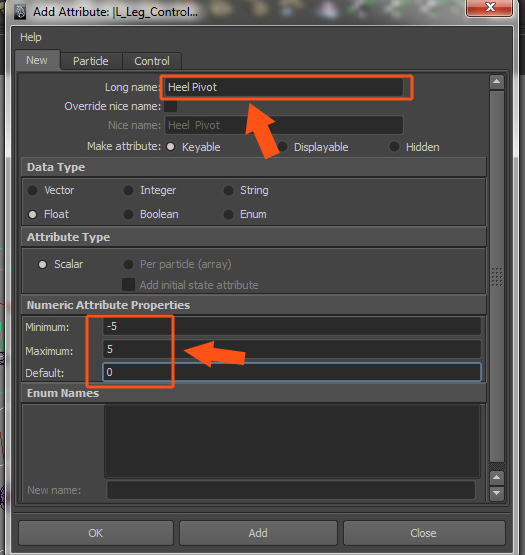Select Per particle (array) option
Image resolution: width=525 pixels, height=555 pixels.
[x=128, y=264]
